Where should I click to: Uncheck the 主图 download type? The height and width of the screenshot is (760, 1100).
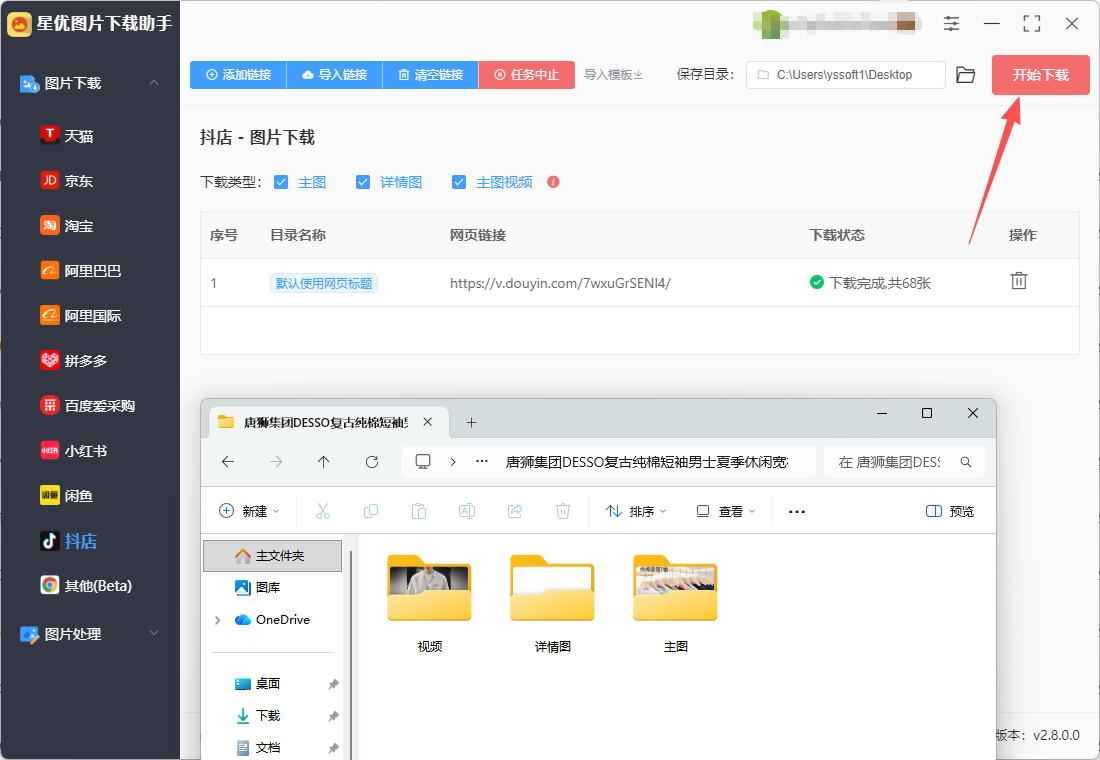click(281, 182)
